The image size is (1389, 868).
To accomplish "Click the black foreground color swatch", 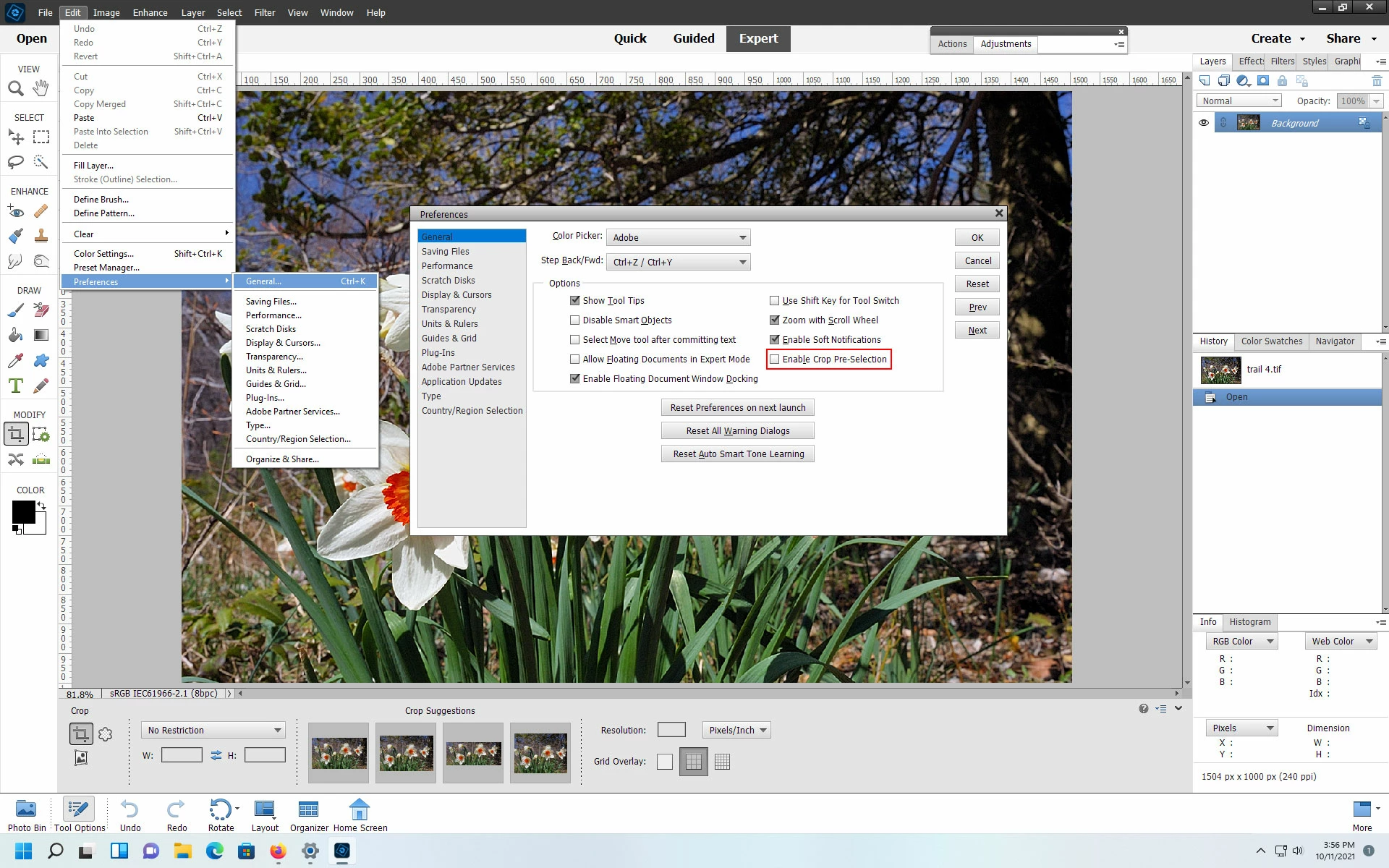I will point(23,512).
